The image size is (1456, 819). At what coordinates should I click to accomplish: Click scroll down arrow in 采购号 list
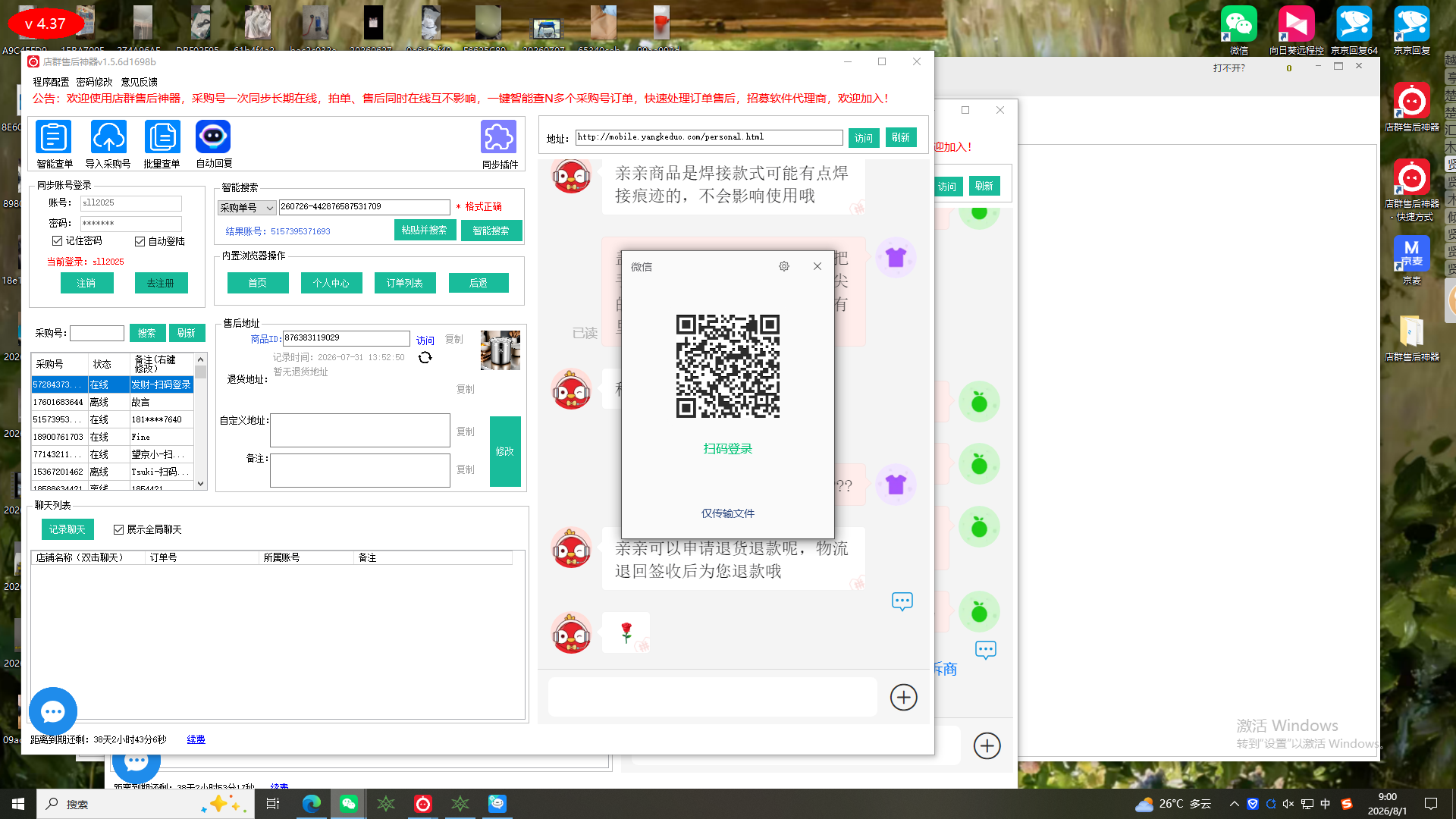click(201, 484)
